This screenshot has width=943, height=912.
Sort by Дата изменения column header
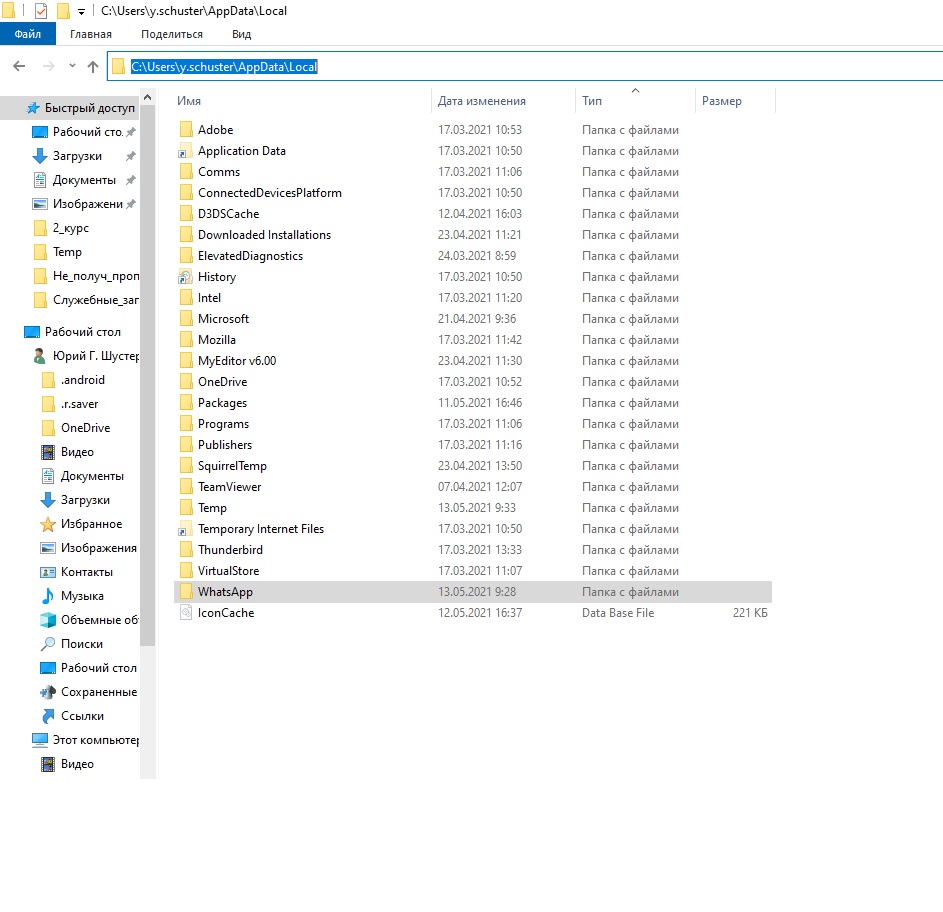tap(482, 100)
